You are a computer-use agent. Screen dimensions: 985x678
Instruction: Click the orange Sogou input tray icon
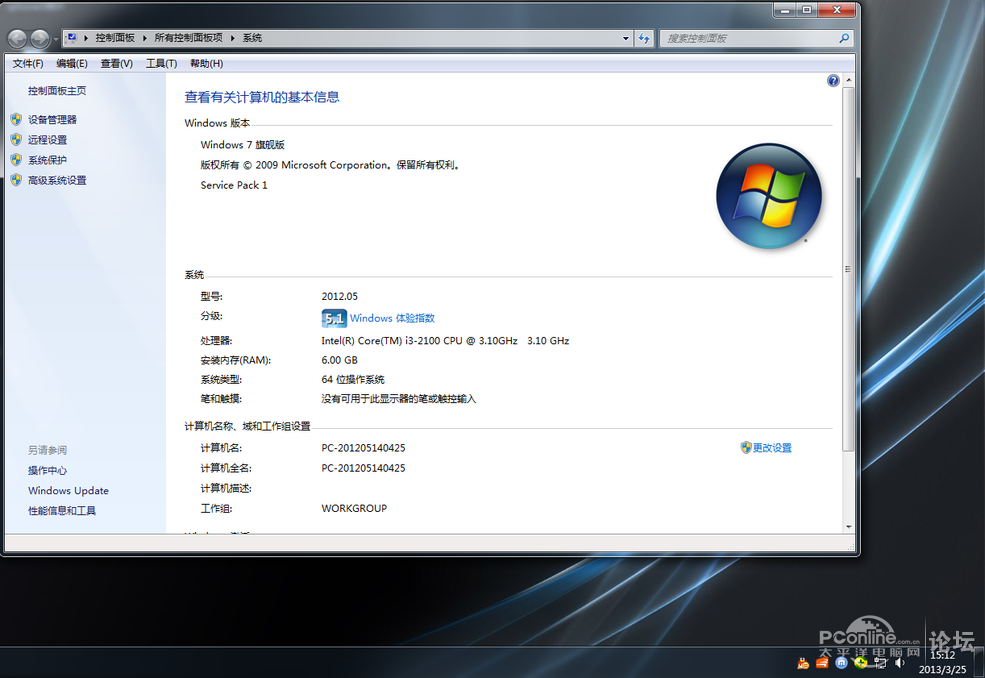tap(822, 663)
